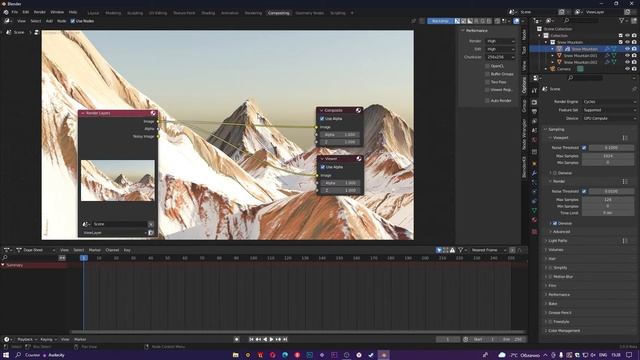Open the File menu
Screen dimensions: 640x360
coord(15,12)
